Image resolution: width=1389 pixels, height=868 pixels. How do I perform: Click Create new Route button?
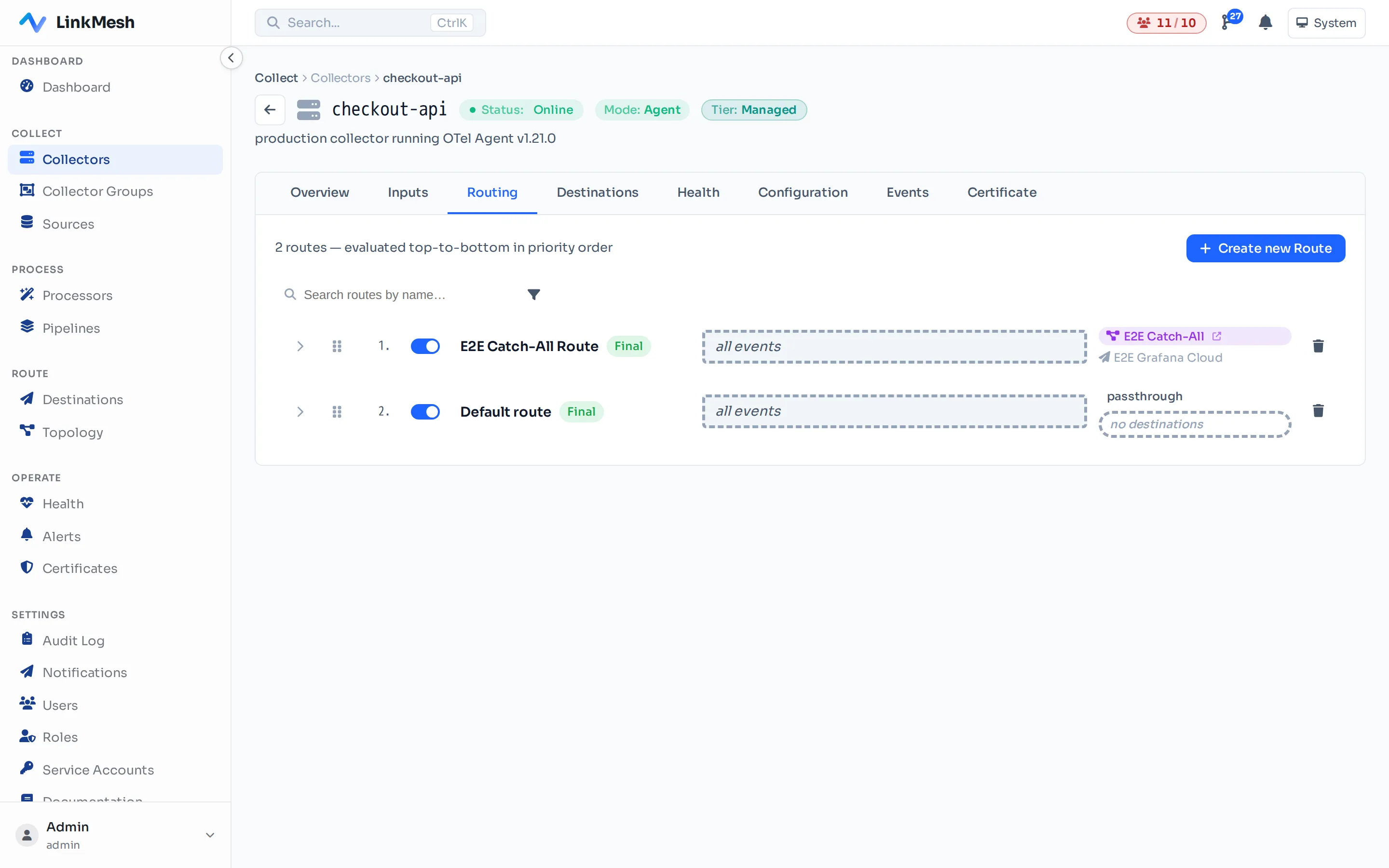[x=1266, y=248]
